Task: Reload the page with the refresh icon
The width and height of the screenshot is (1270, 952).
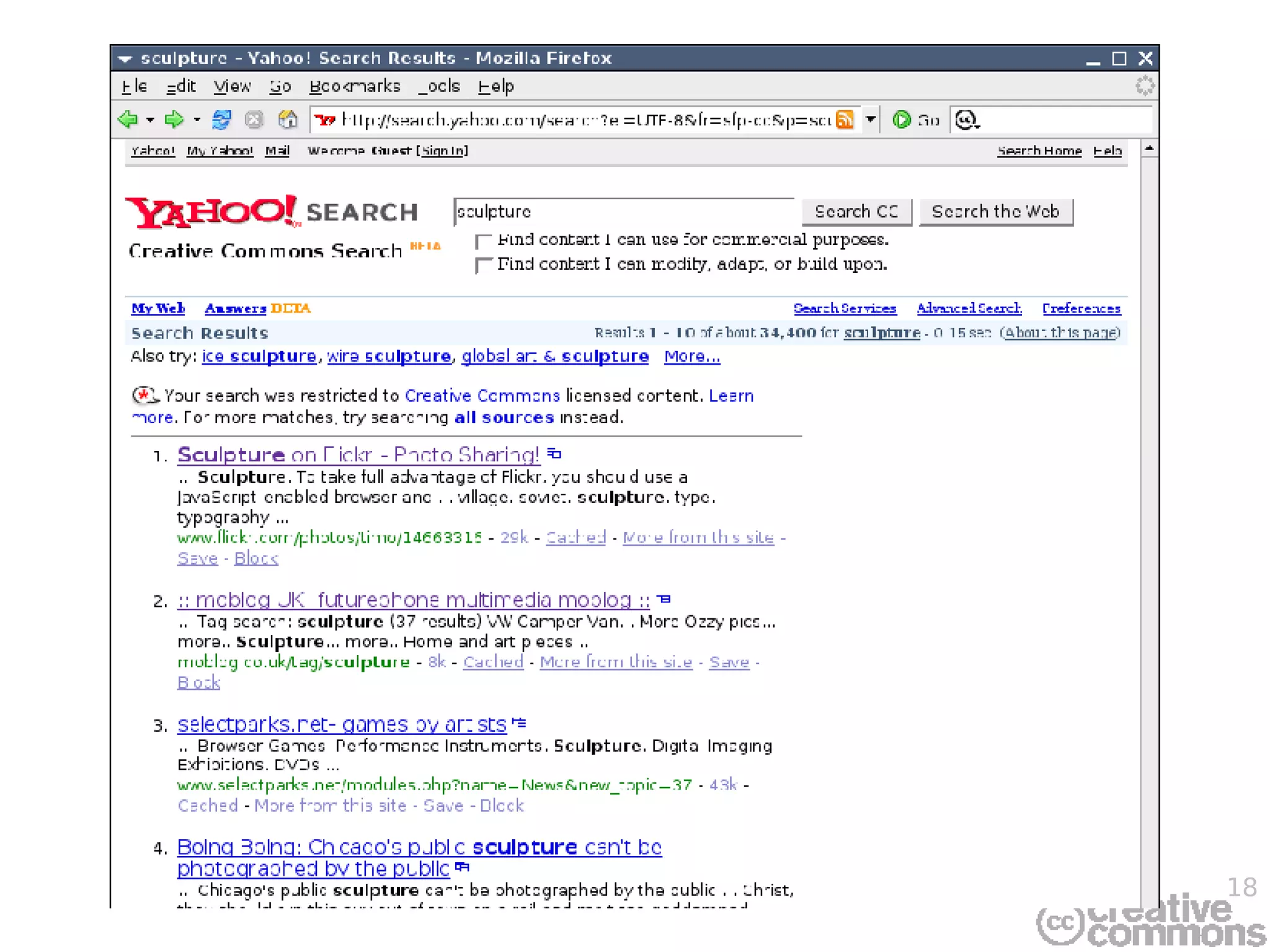Action: coord(221,119)
